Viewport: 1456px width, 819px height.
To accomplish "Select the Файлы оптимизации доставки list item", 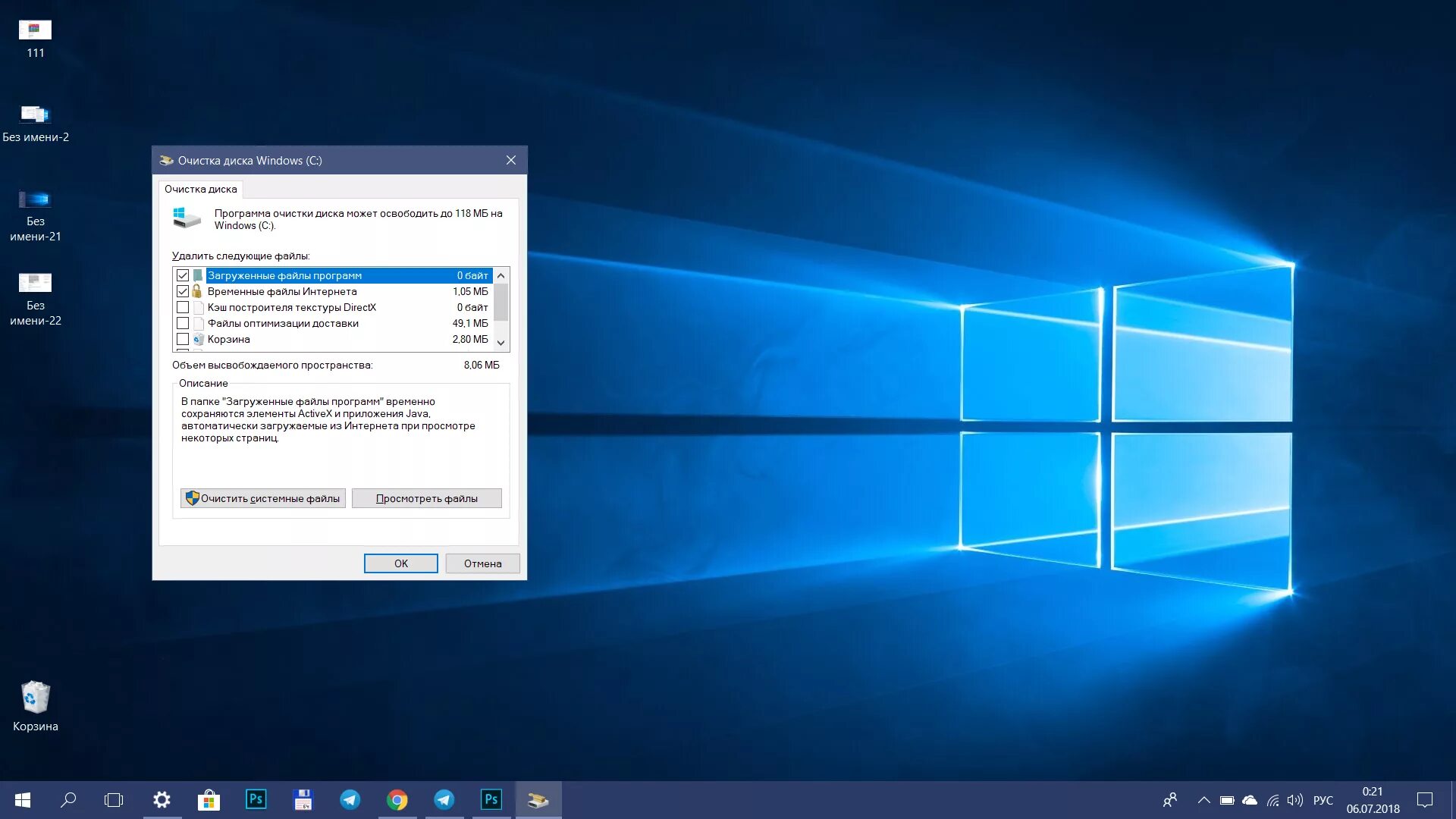I will coord(283,323).
